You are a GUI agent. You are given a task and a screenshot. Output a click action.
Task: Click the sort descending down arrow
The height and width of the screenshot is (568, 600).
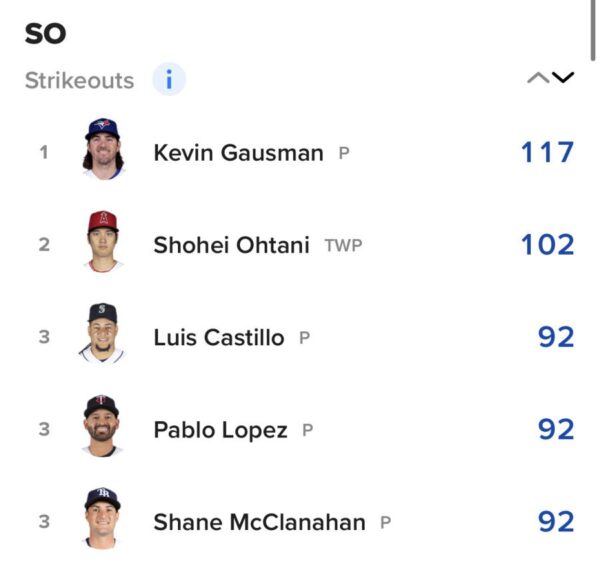[x=563, y=78]
